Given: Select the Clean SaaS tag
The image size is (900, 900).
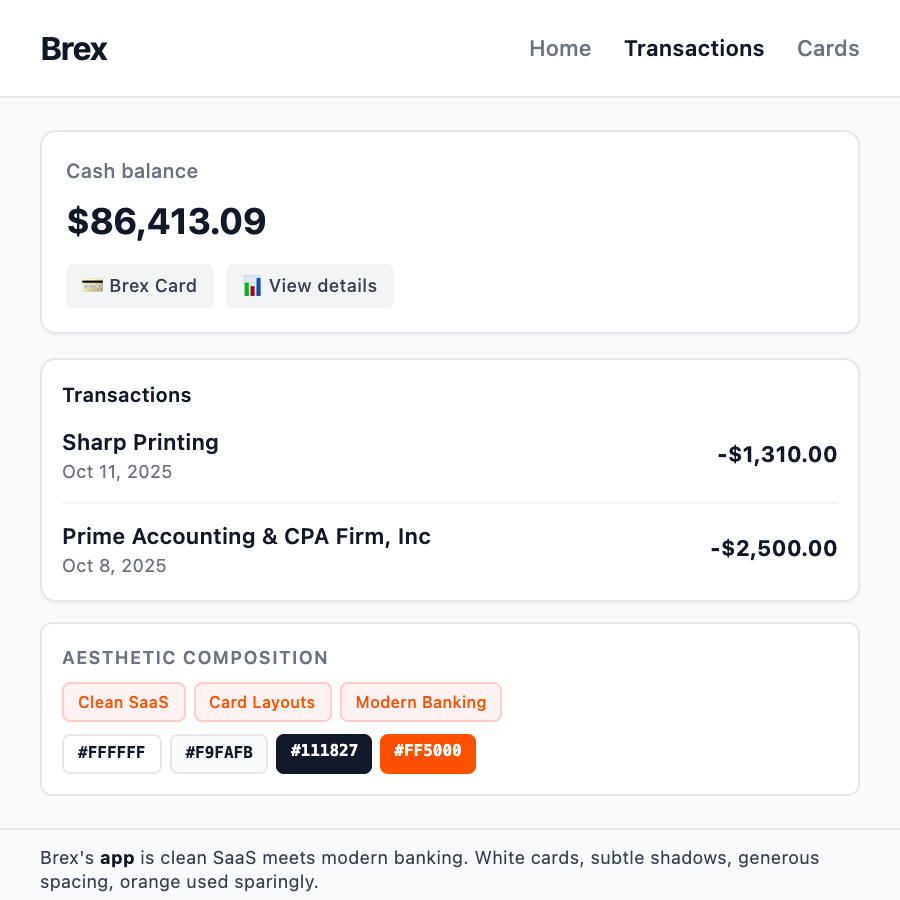Looking at the screenshot, I should point(123,702).
